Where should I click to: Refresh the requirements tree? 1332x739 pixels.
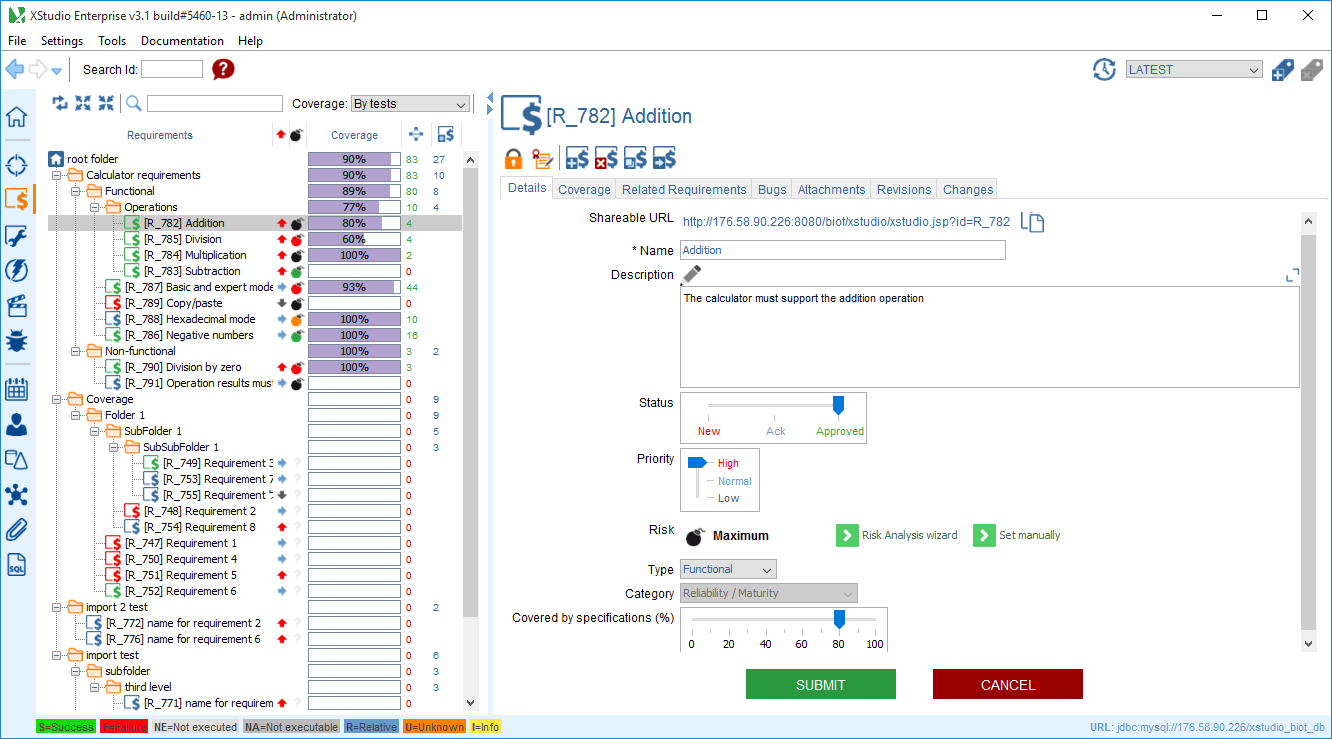(60, 103)
